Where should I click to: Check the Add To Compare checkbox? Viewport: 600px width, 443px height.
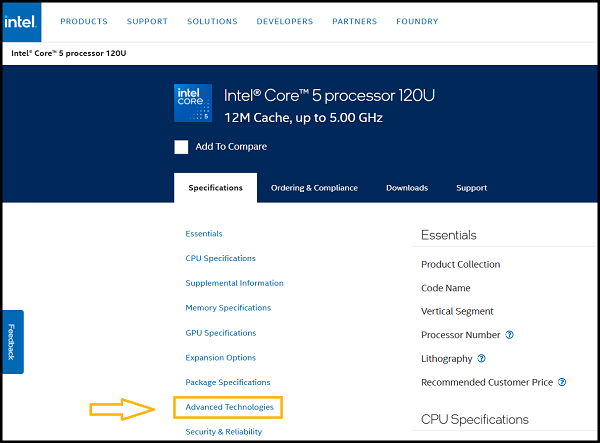click(x=181, y=147)
